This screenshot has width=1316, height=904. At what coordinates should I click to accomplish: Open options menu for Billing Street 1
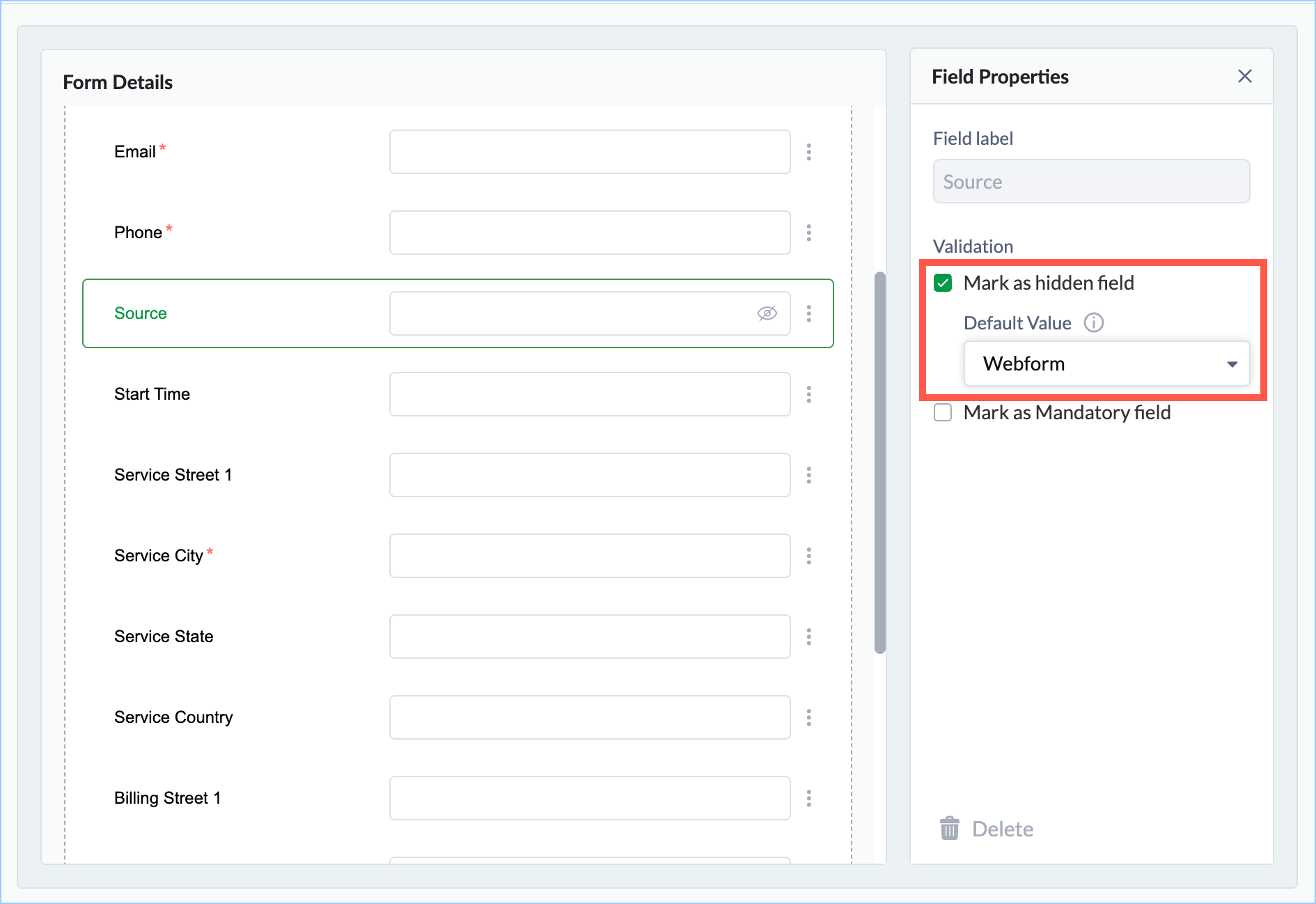pos(808,798)
